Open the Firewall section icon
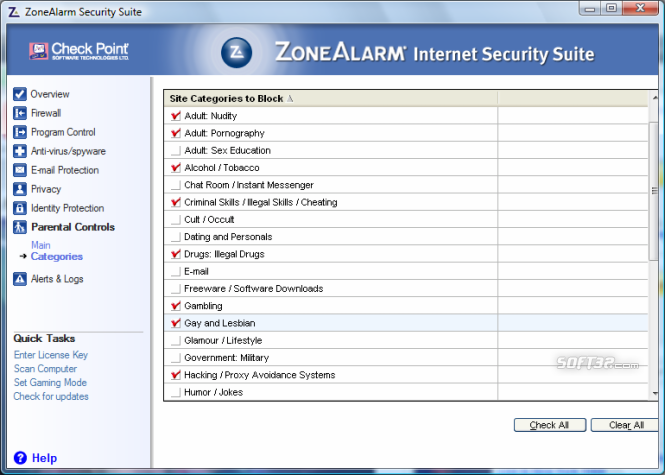This screenshot has width=665, height=475. coord(20,113)
